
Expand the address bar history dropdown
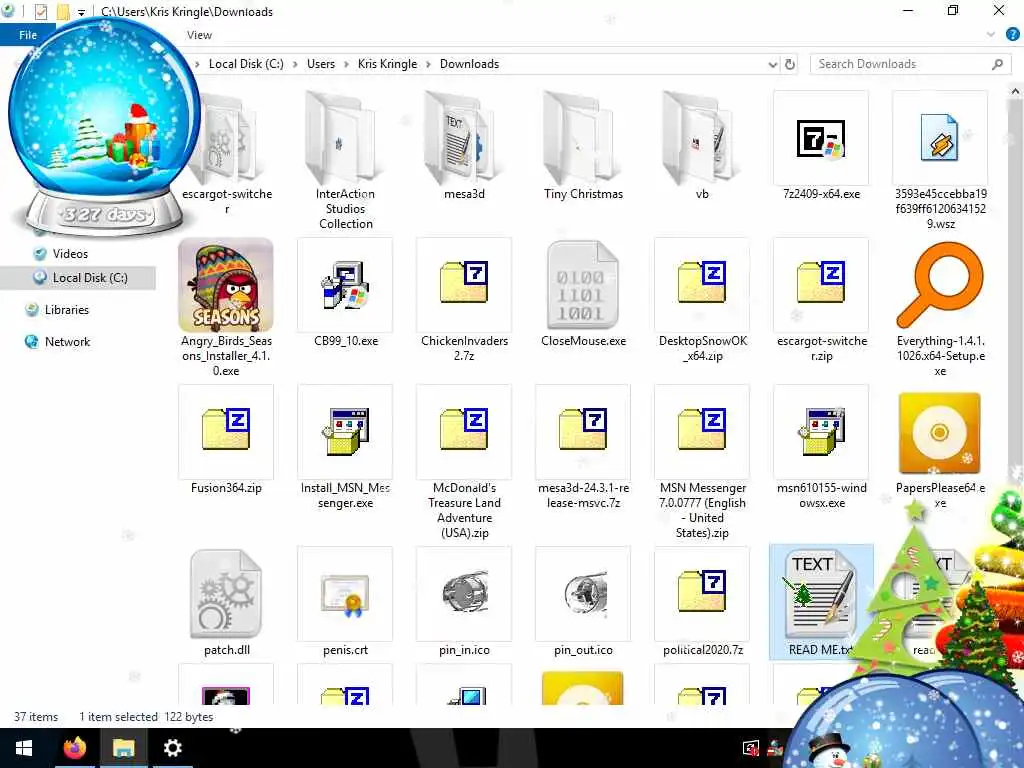(773, 65)
